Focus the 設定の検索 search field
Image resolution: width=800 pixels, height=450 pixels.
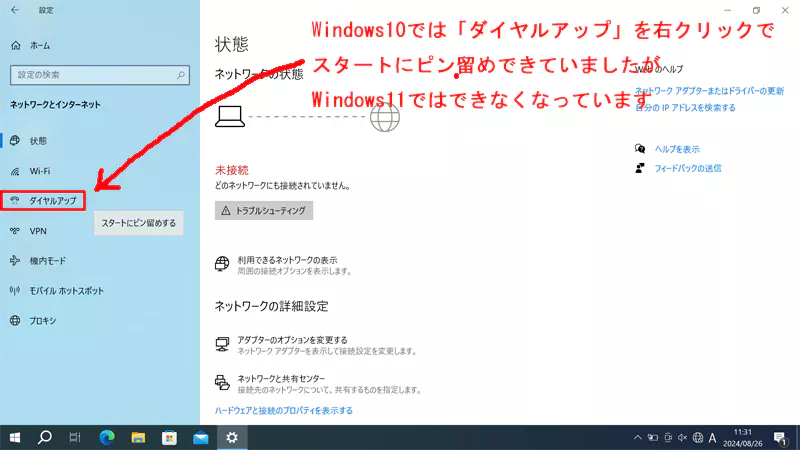pos(99,75)
